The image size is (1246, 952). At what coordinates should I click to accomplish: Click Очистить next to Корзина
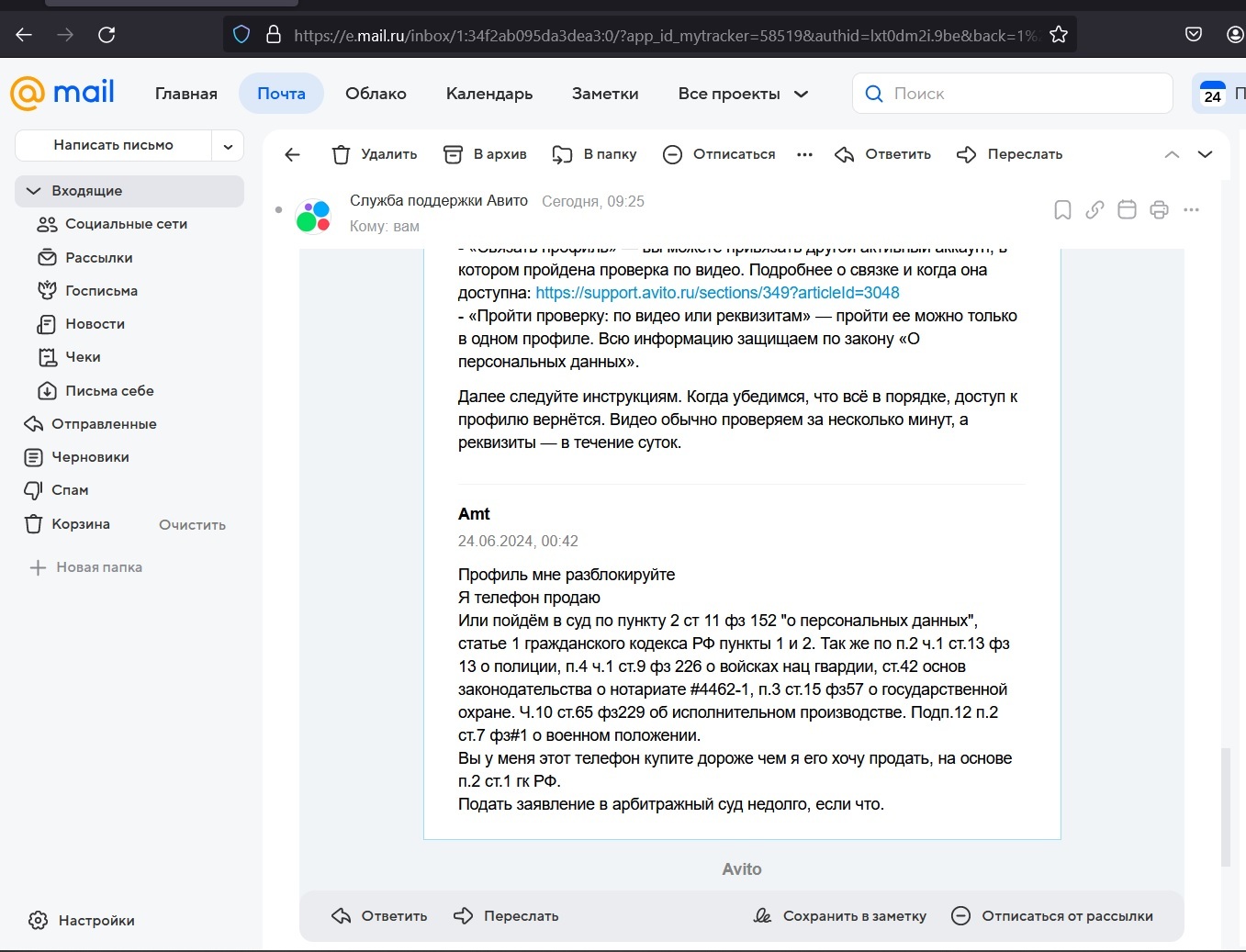click(192, 525)
